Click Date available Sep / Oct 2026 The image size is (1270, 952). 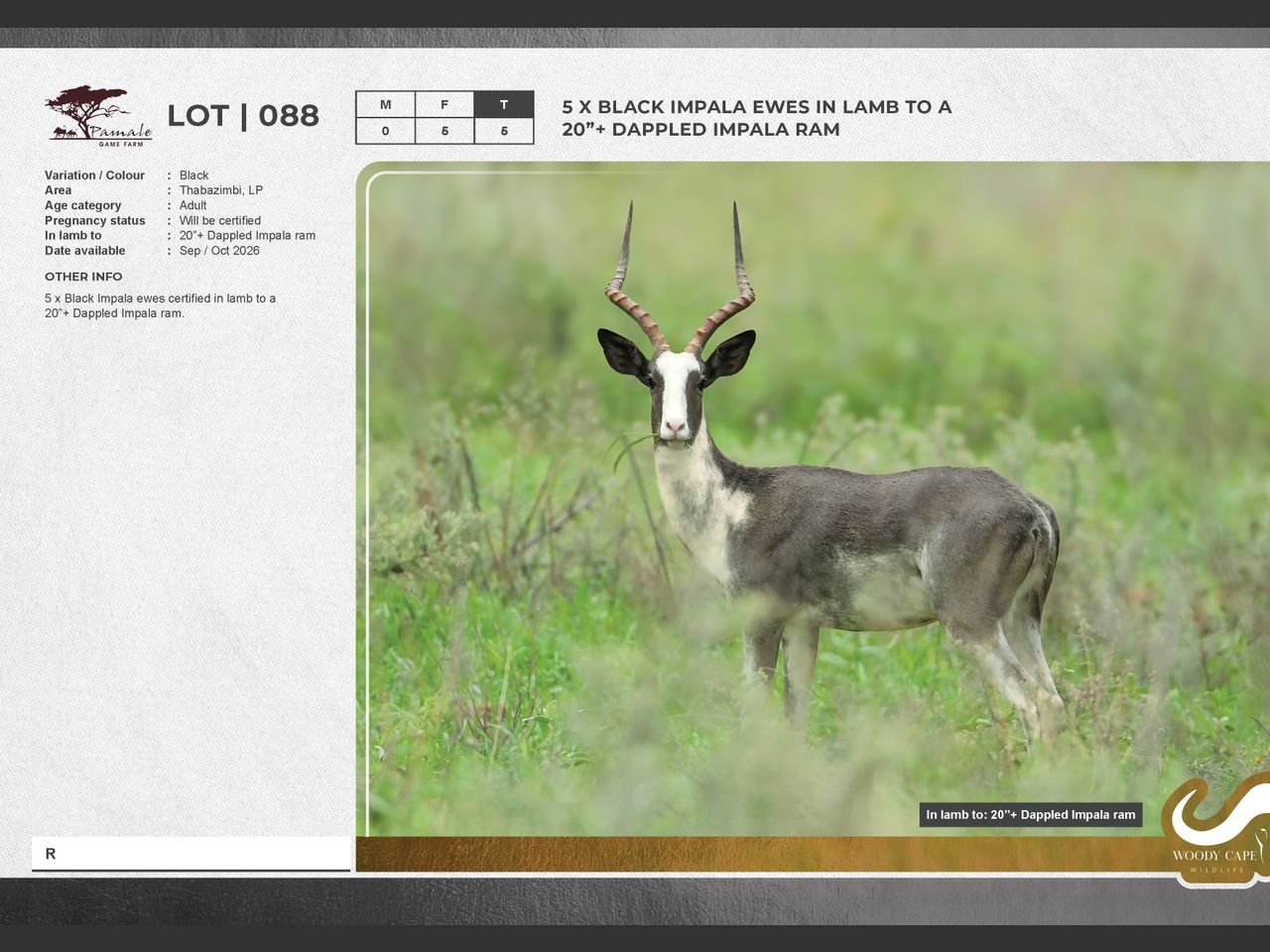(x=219, y=251)
